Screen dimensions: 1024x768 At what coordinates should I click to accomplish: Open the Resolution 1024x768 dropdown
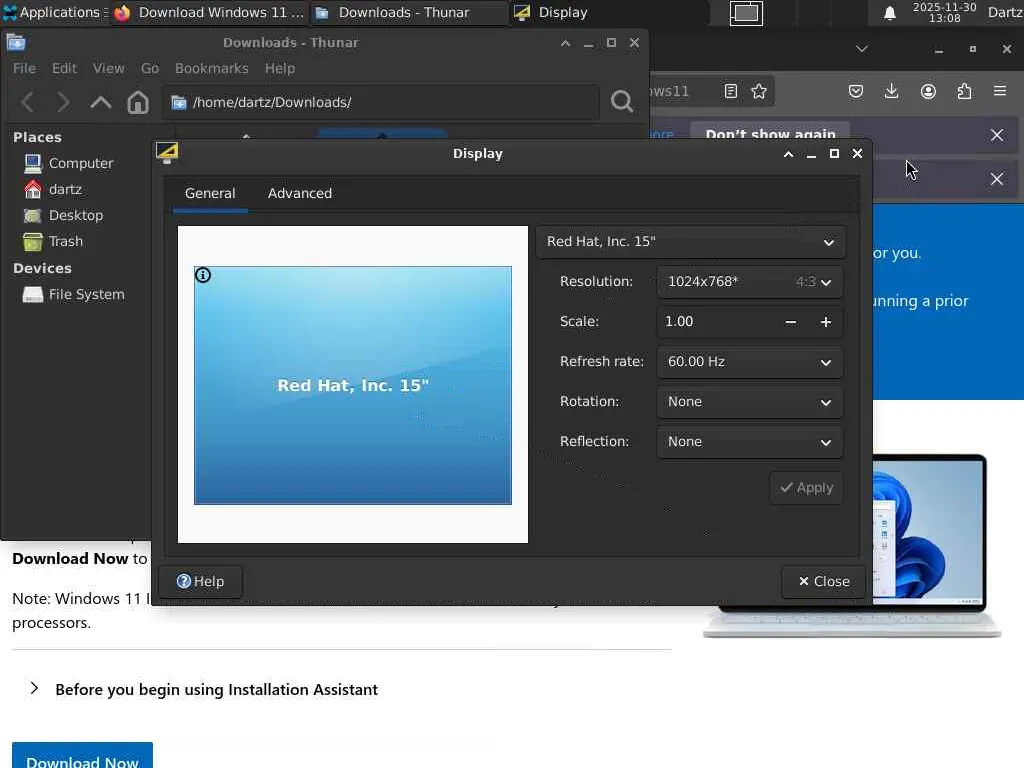pos(750,282)
